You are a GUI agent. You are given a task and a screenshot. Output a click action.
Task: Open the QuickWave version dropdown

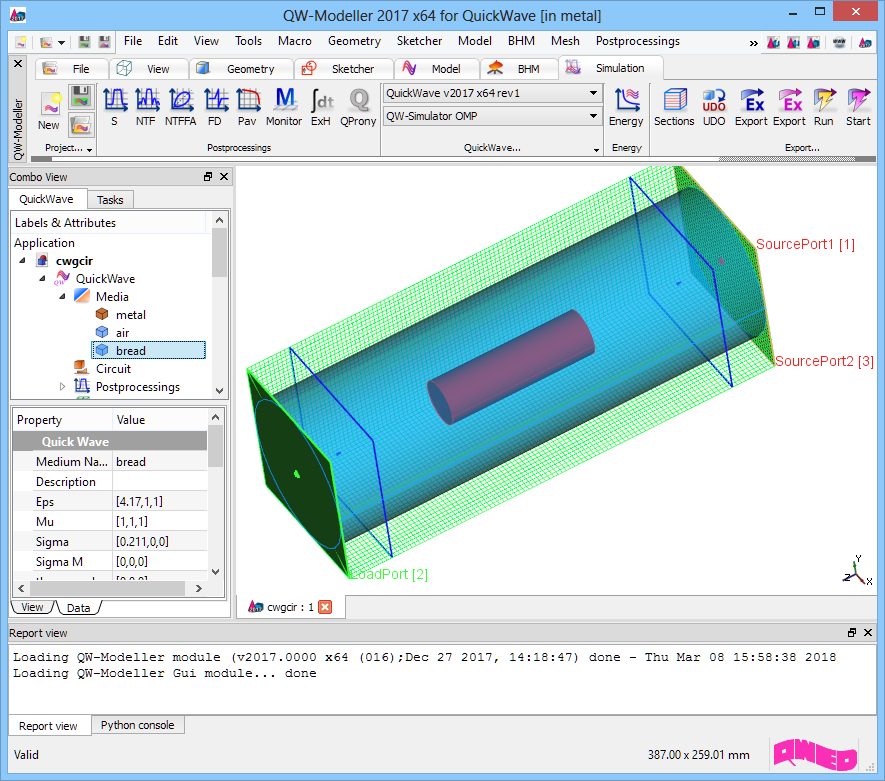(593, 93)
